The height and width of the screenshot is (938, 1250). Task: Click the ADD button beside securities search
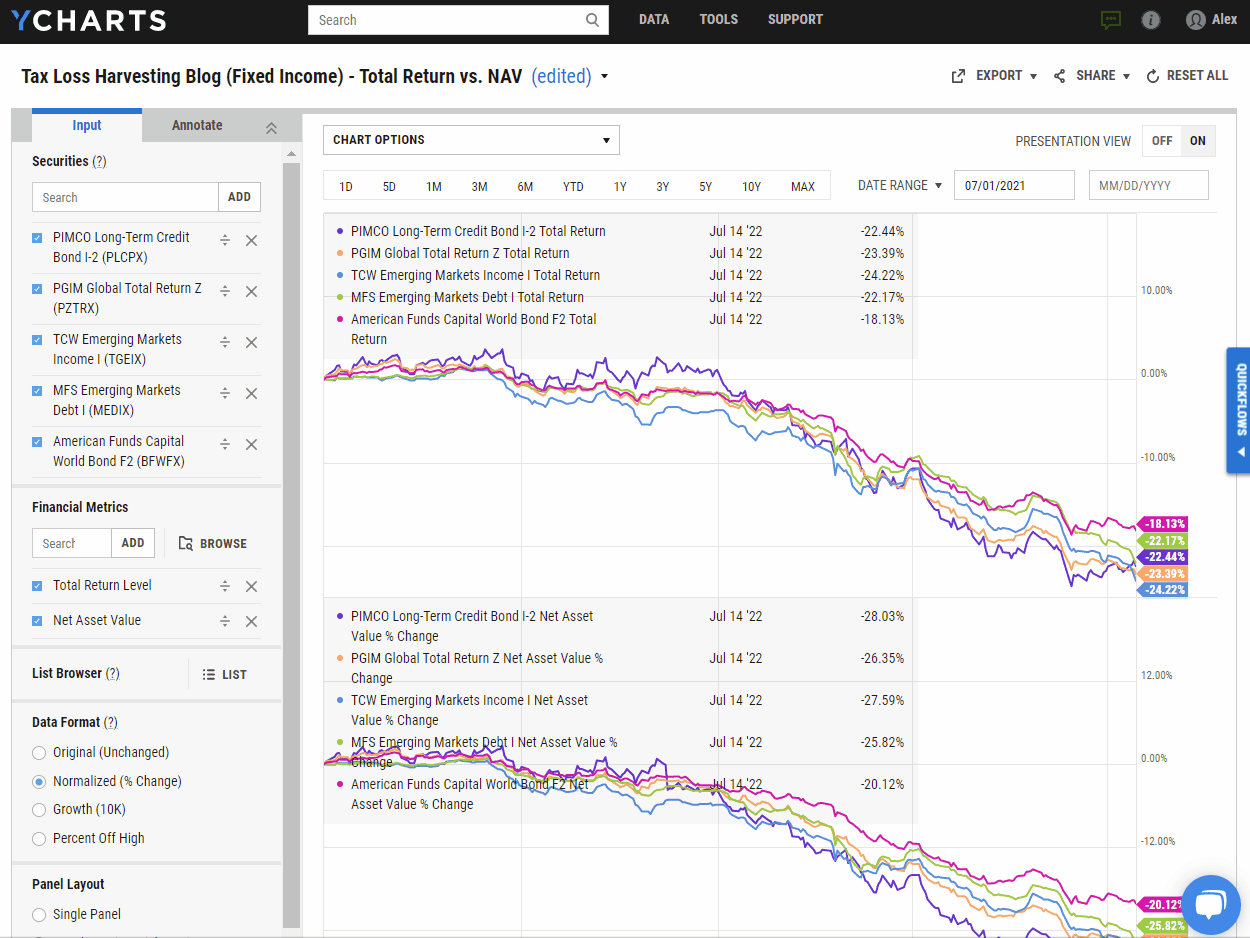239,196
